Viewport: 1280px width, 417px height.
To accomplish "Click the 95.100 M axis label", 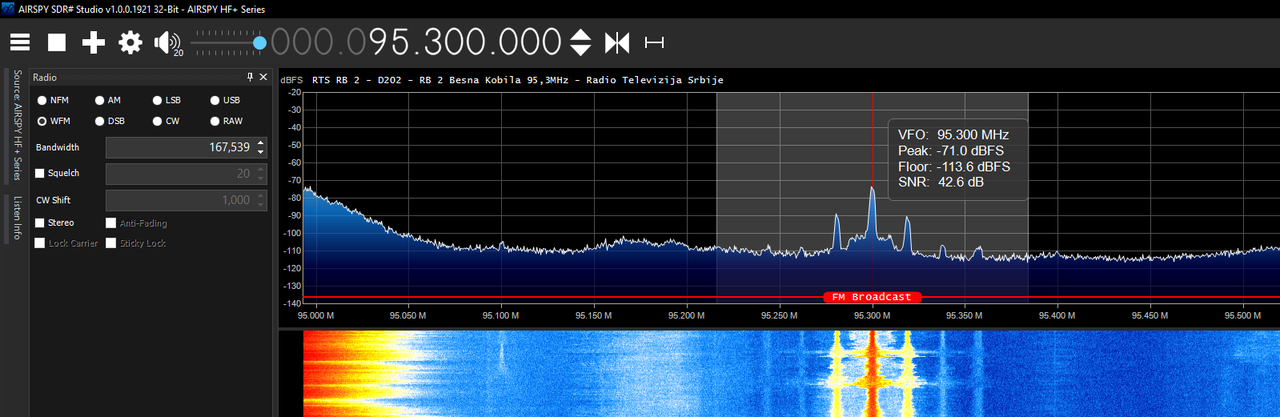I will point(501,315).
